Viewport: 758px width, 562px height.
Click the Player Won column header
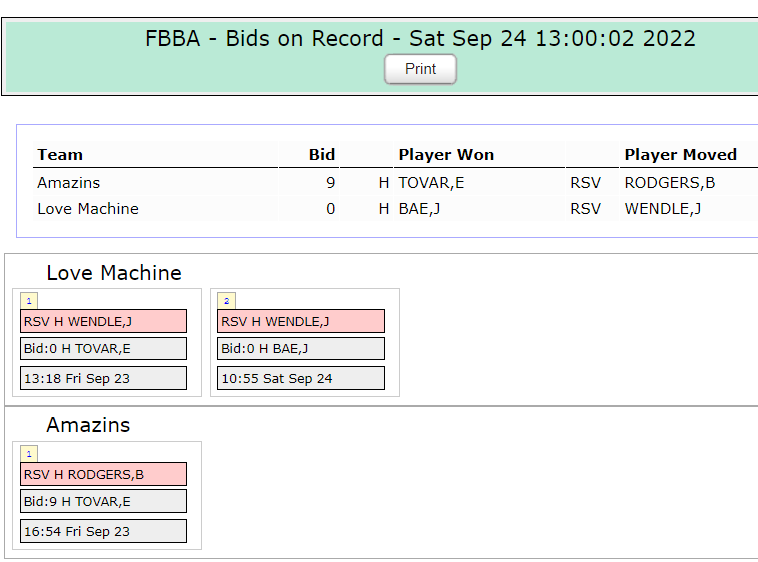tap(446, 154)
